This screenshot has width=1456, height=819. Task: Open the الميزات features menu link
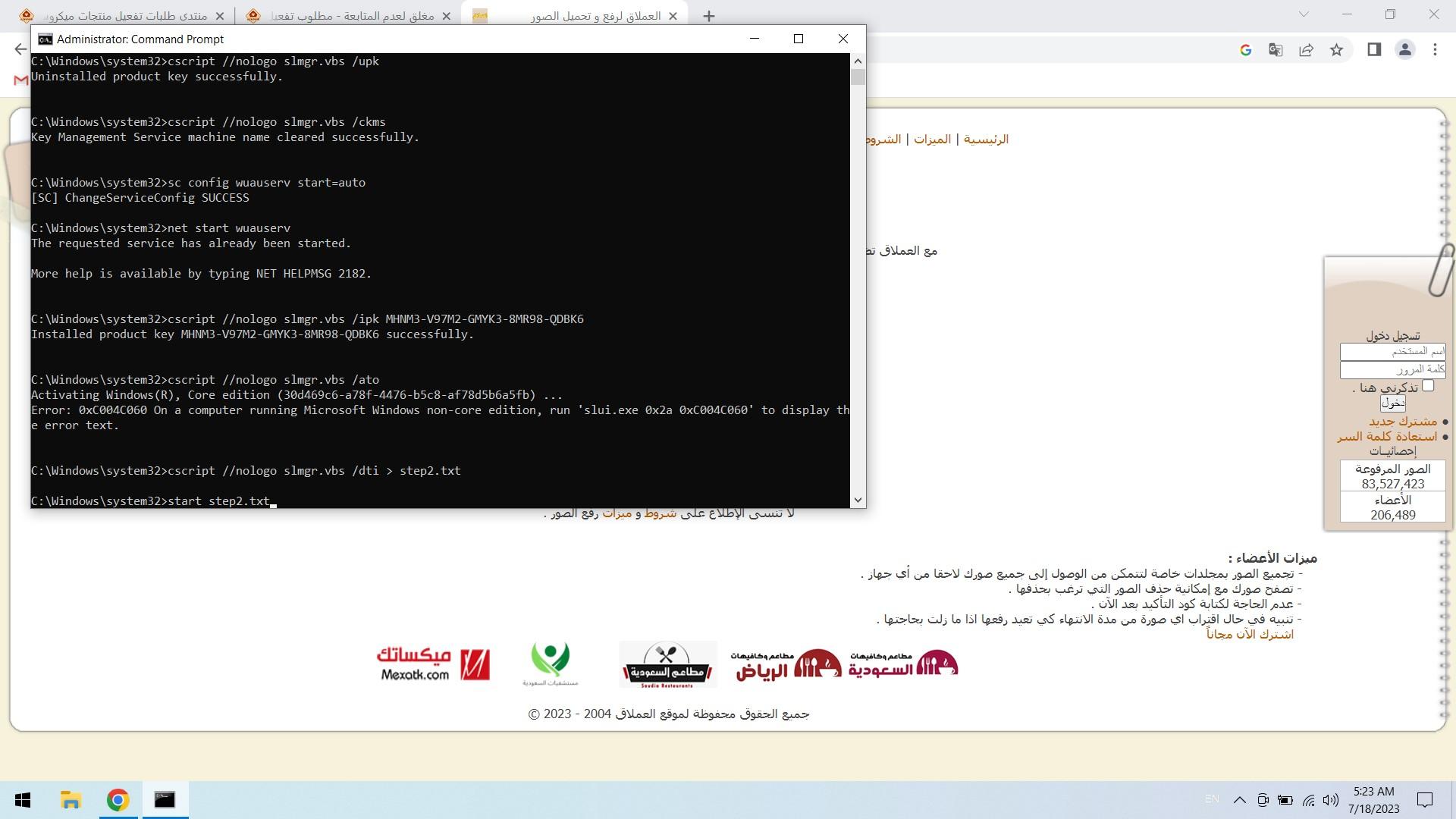pos(932,140)
